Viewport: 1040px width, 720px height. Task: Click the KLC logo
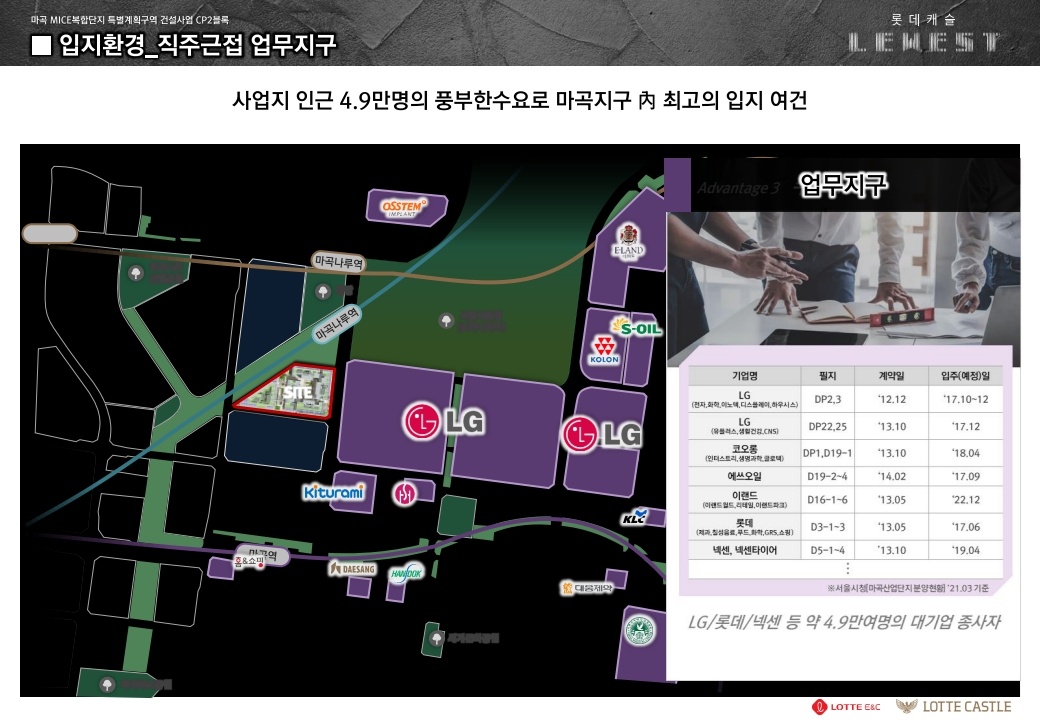[x=634, y=516]
